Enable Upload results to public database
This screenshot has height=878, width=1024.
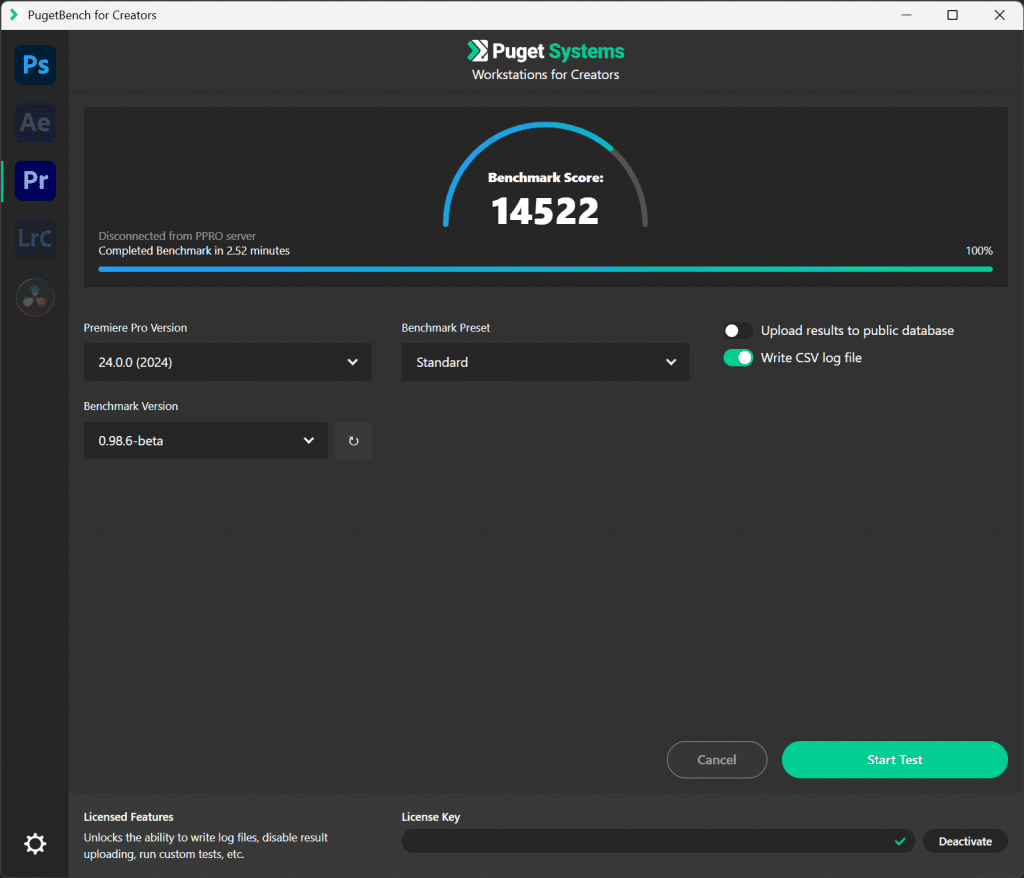click(738, 331)
